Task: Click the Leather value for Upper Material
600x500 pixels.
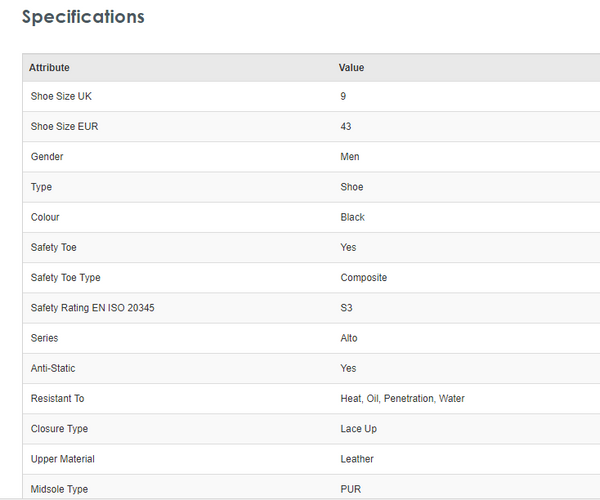Action: (x=357, y=459)
